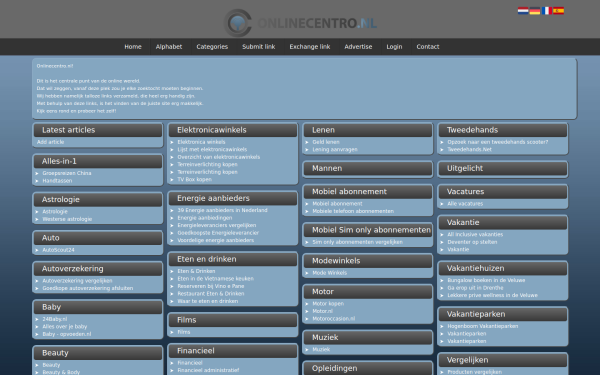
Task: Open the Login page
Action: click(394, 47)
